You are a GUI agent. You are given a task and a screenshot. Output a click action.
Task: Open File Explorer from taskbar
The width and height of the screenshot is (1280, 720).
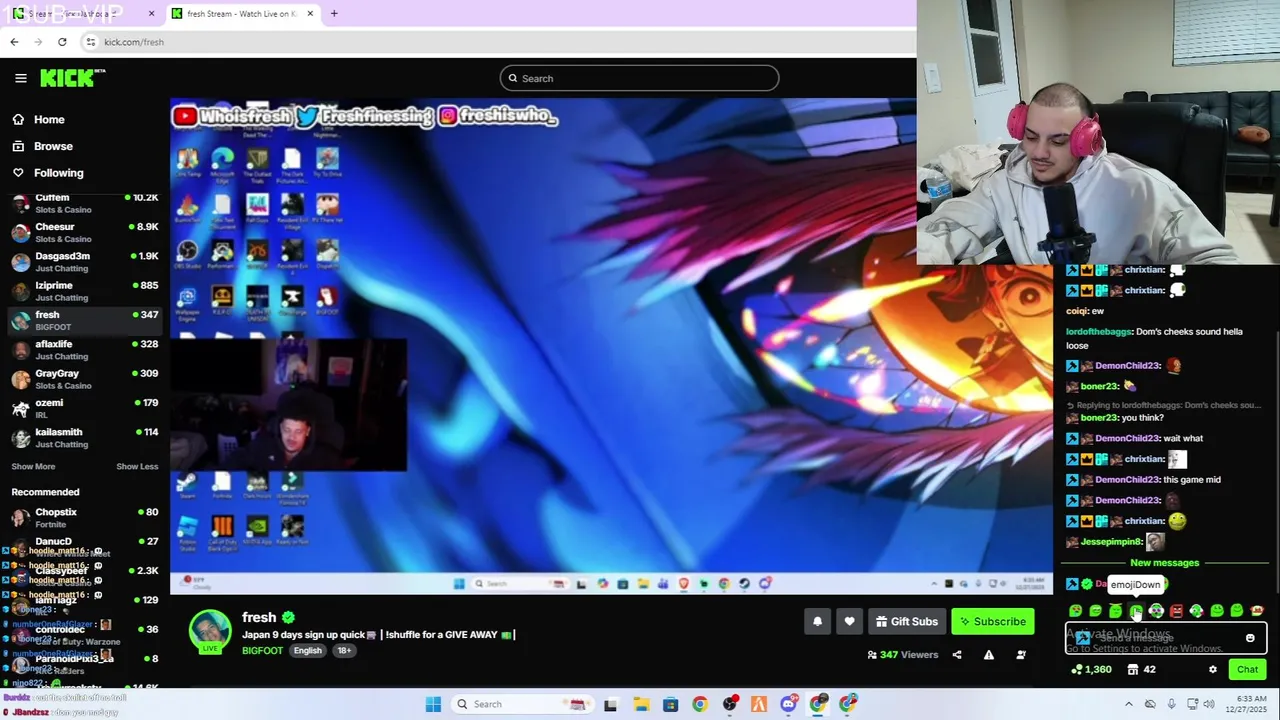click(x=640, y=704)
